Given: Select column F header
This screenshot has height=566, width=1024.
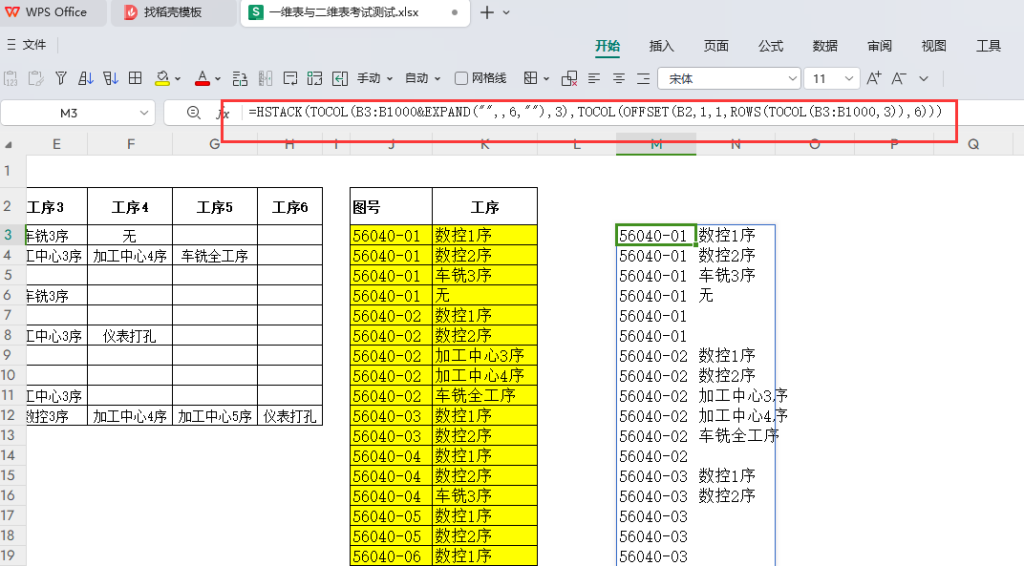Looking at the screenshot, I should pos(131,144).
